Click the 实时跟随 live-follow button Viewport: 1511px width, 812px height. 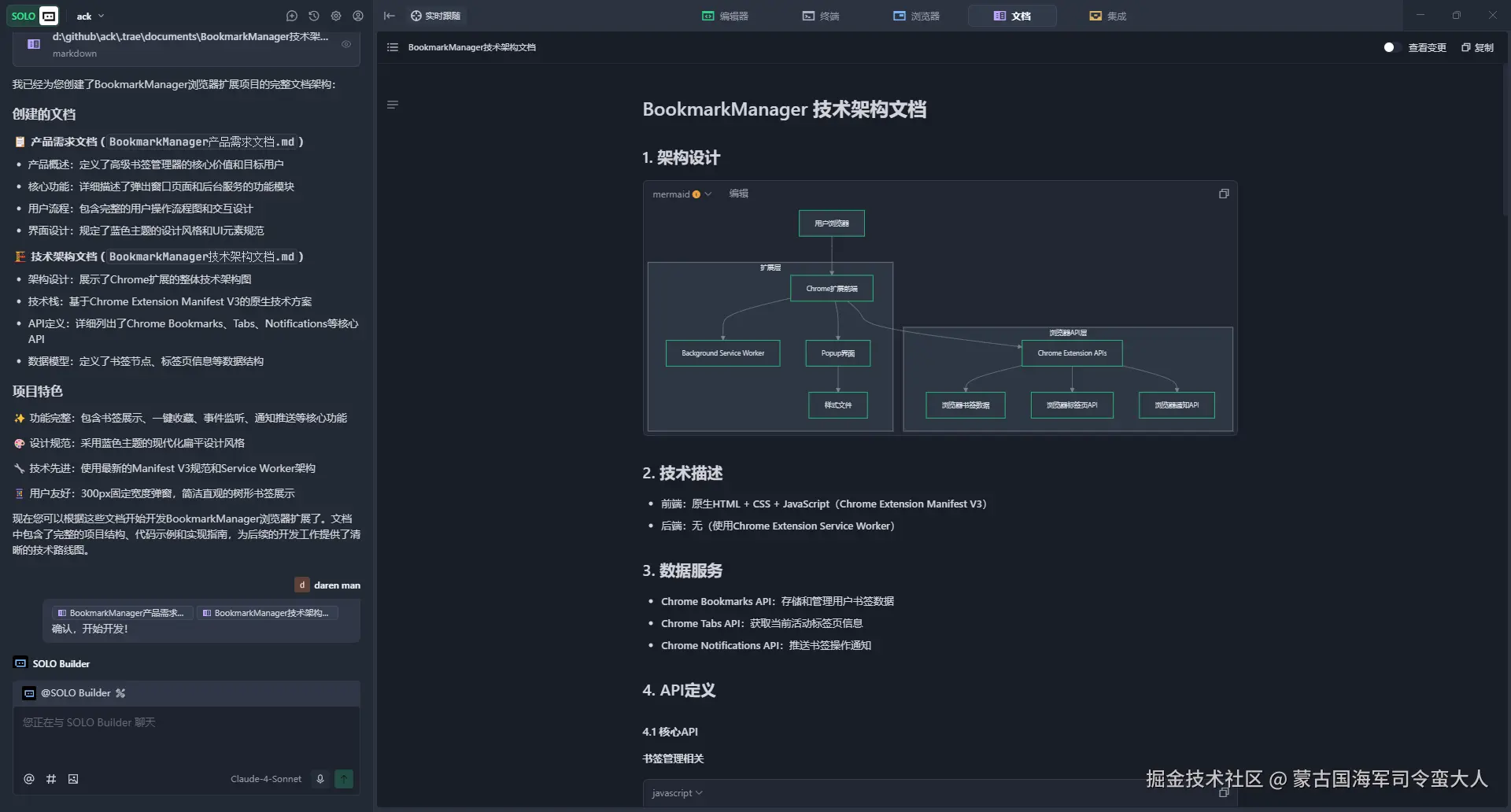click(x=436, y=16)
